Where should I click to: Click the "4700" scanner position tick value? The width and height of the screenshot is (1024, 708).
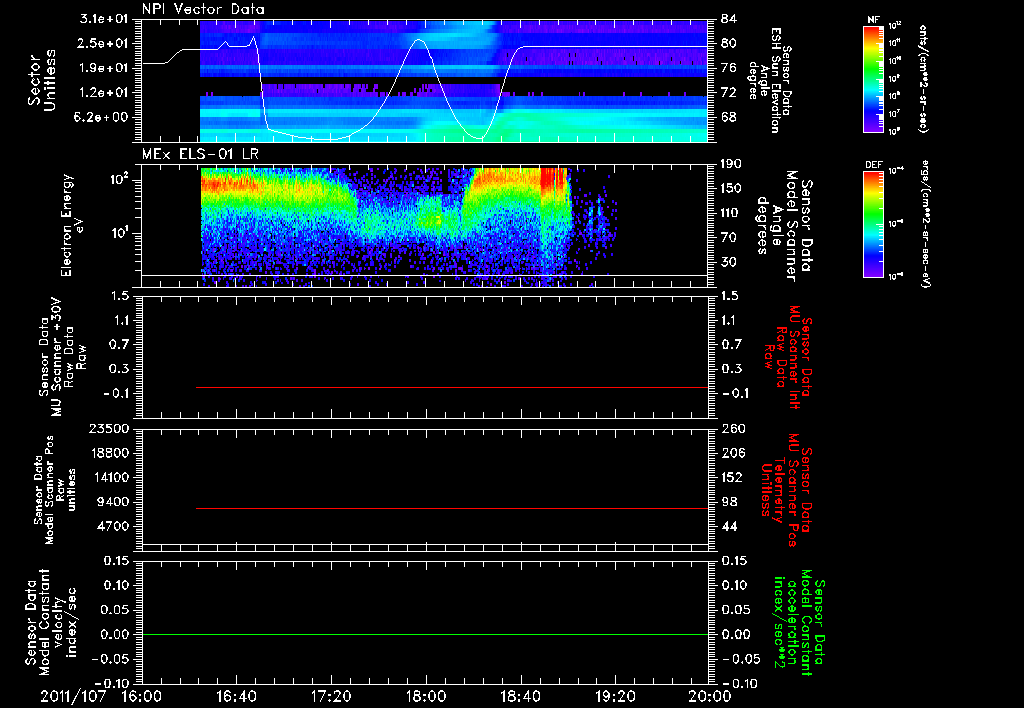point(113,526)
